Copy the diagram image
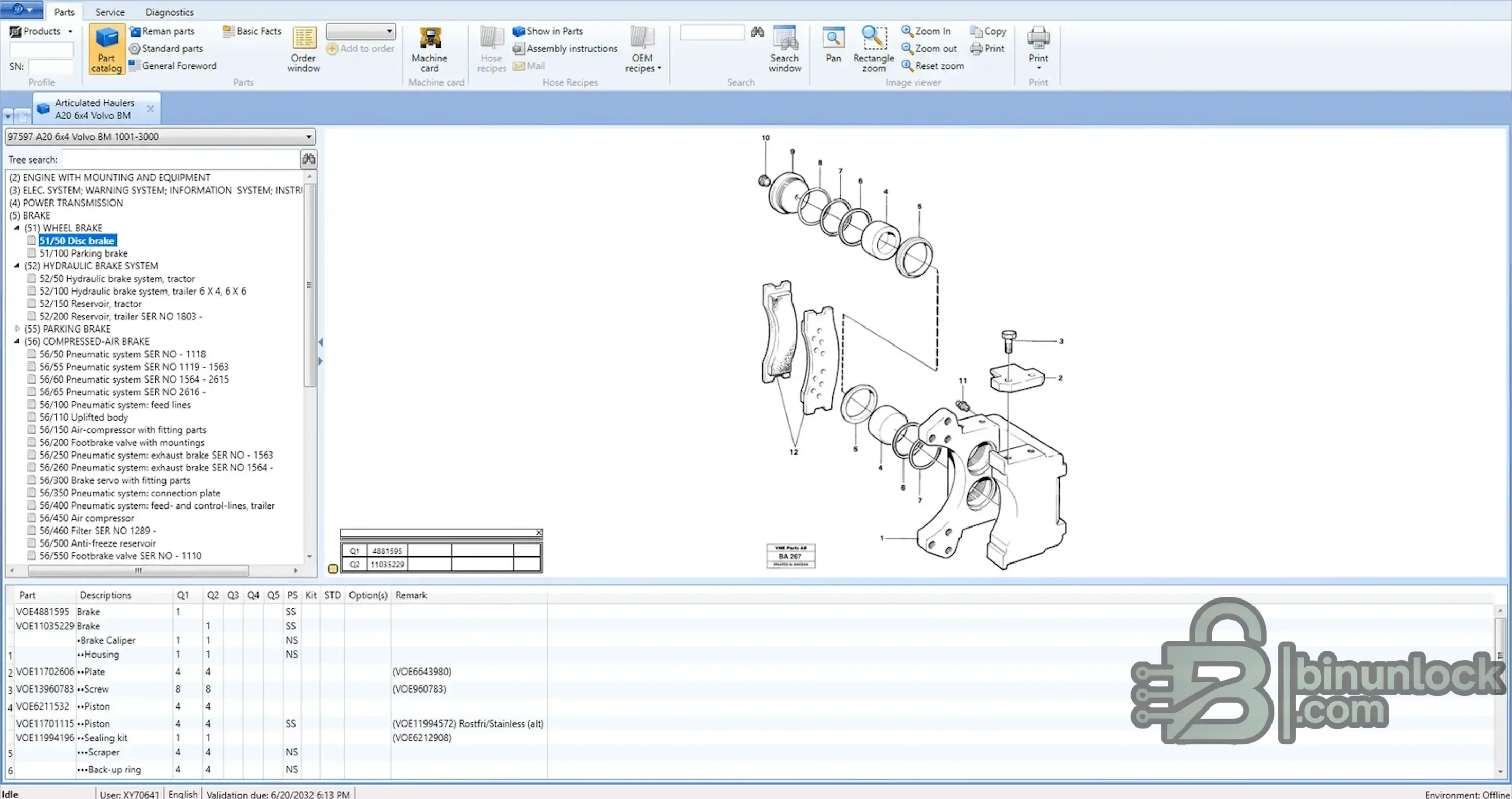This screenshot has height=799, width=1512. click(988, 31)
